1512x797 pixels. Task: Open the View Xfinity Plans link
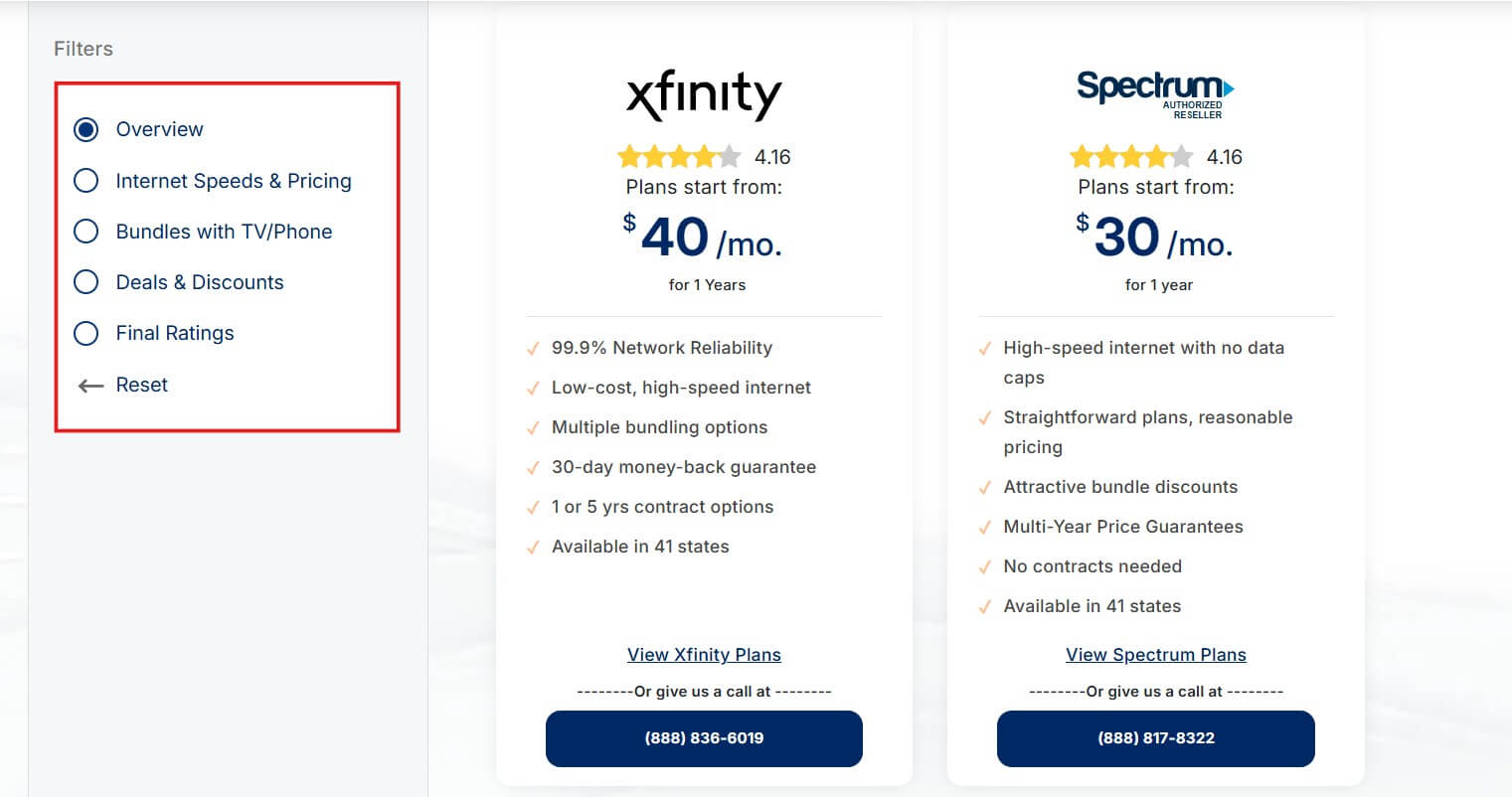coord(704,655)
